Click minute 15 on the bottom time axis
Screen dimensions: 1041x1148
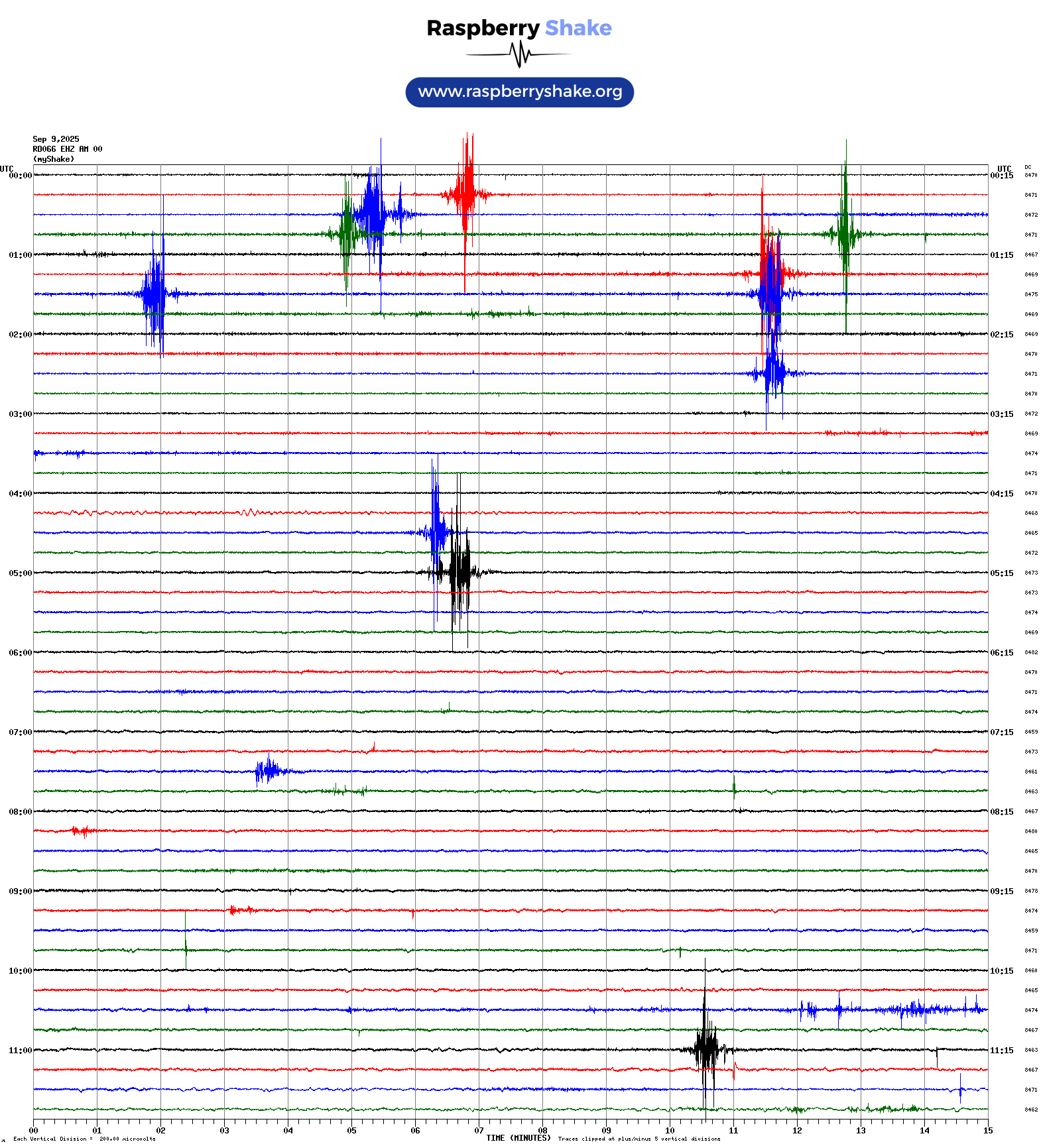[988, 1131]
